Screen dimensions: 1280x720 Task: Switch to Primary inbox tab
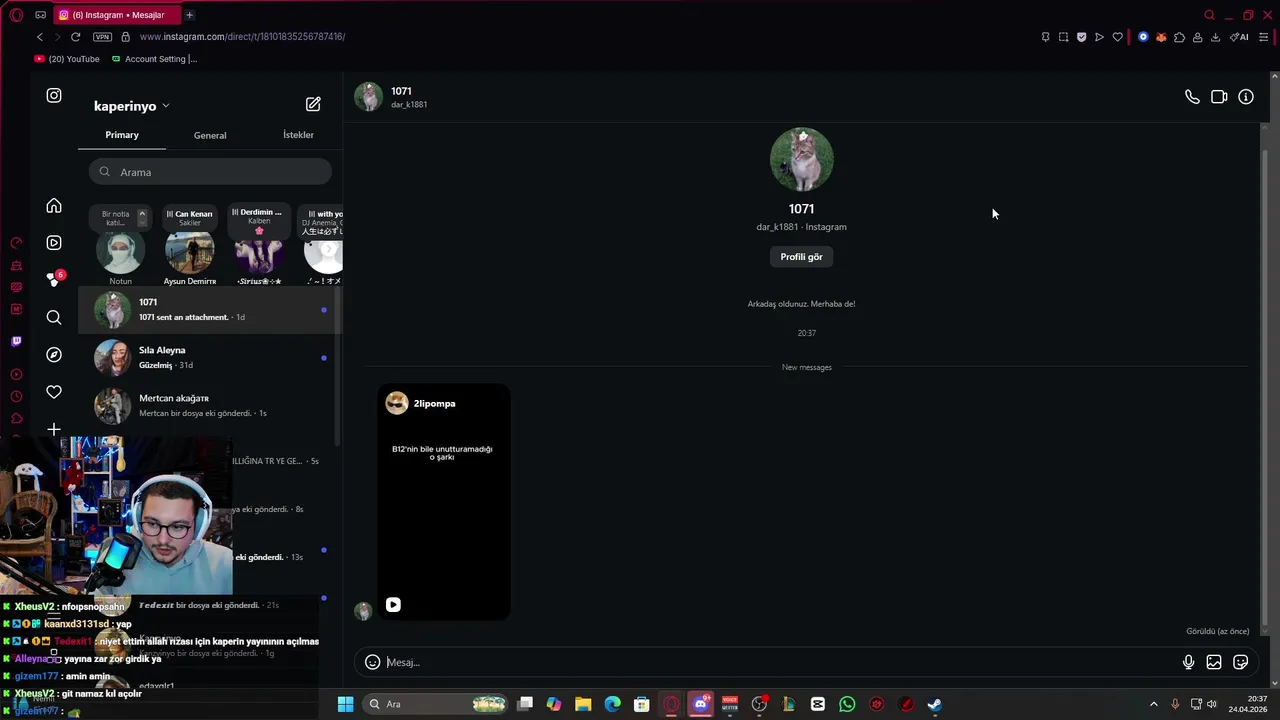point(122,135)
